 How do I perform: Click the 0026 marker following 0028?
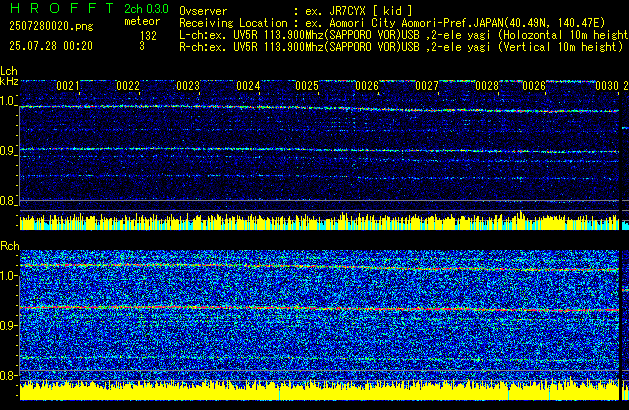(534, 86)
